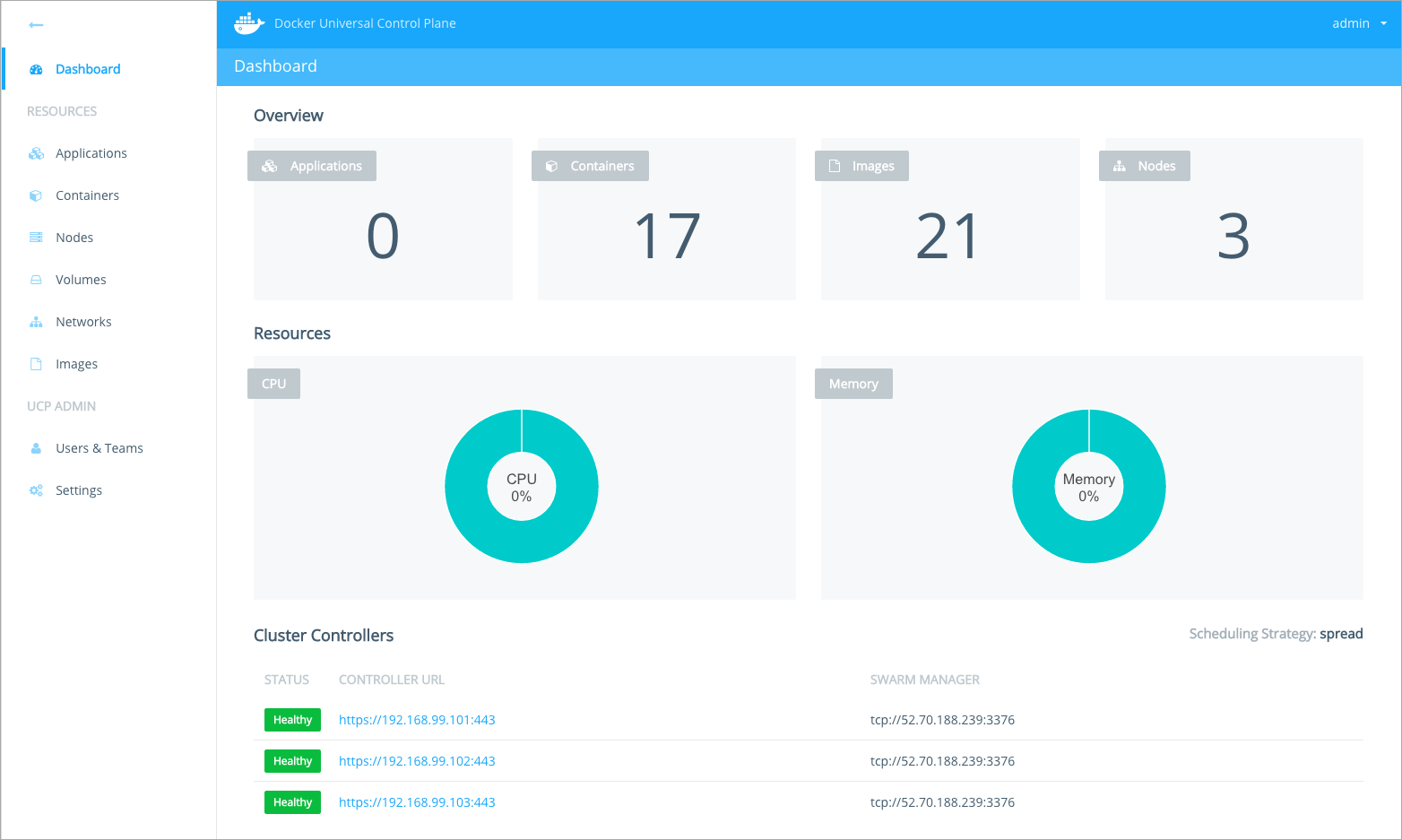Open Volumes using its sidebar icon
The image size is (1402, 840).
coord(36,279)
